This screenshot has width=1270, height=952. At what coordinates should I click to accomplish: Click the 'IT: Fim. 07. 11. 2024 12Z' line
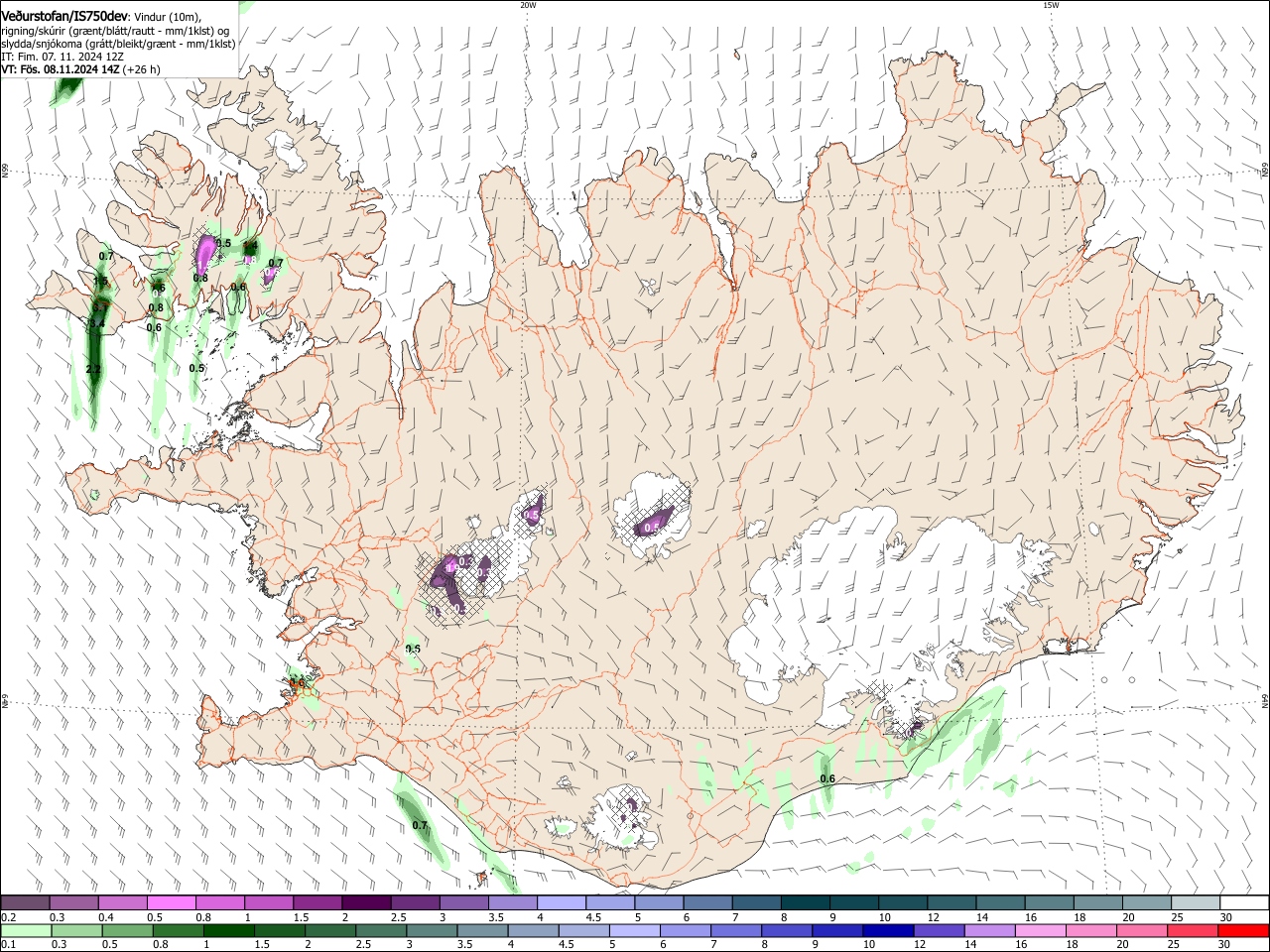click(x=63, y=58)
